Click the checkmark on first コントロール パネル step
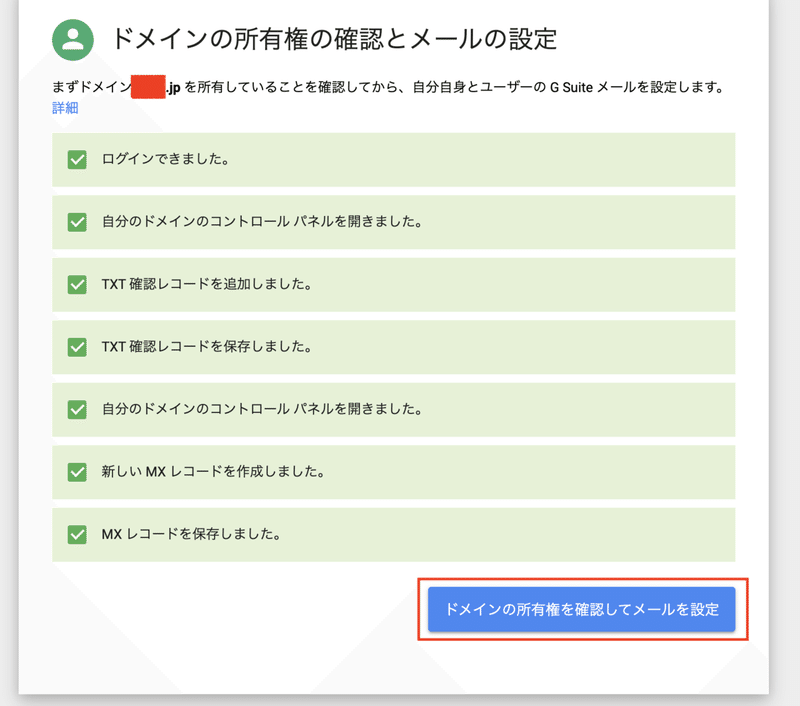The height and width of the screenshot is (706, 800). click(77, 222)
